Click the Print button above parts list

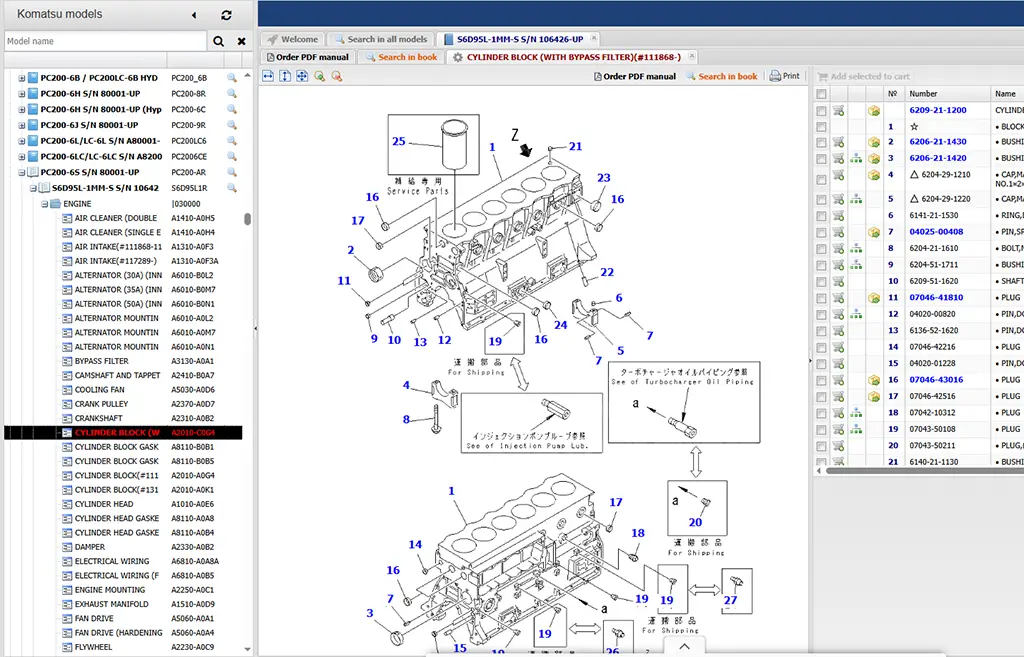click(x=785, y=76)
